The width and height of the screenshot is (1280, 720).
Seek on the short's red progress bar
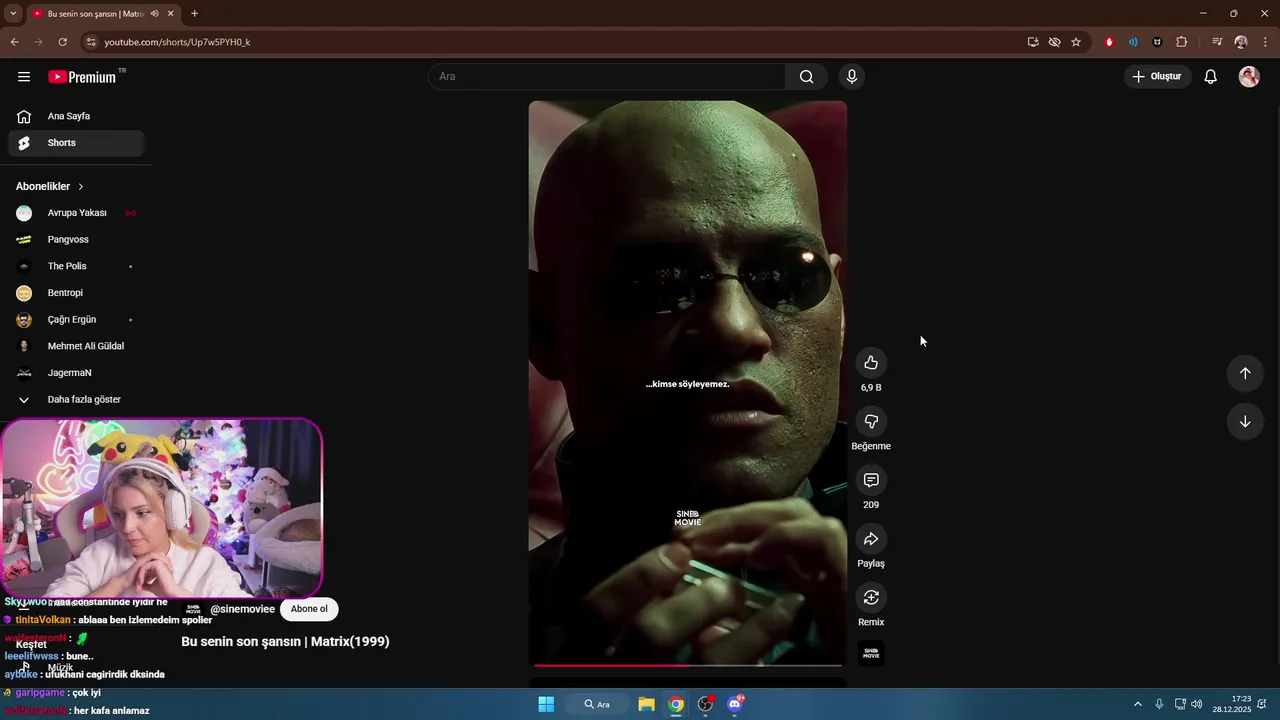688,665
